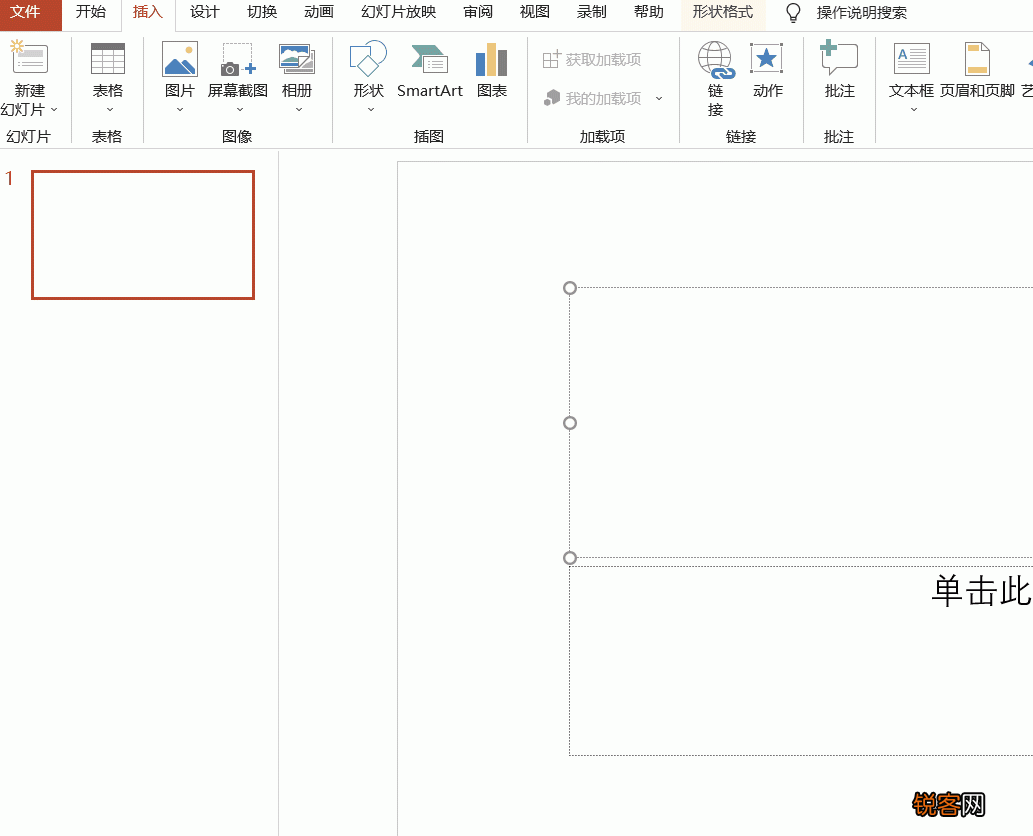Insert a text box with 文本框 icon
This screenshot has height=836, width=1033.
pos(912,59)
